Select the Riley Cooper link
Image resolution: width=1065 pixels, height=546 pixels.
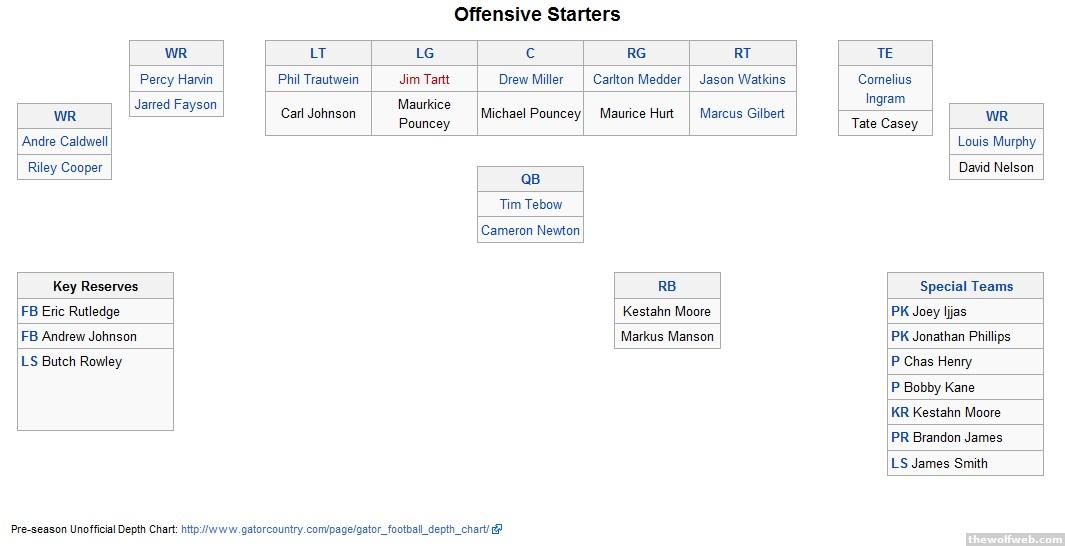click(x=65, y=167)
